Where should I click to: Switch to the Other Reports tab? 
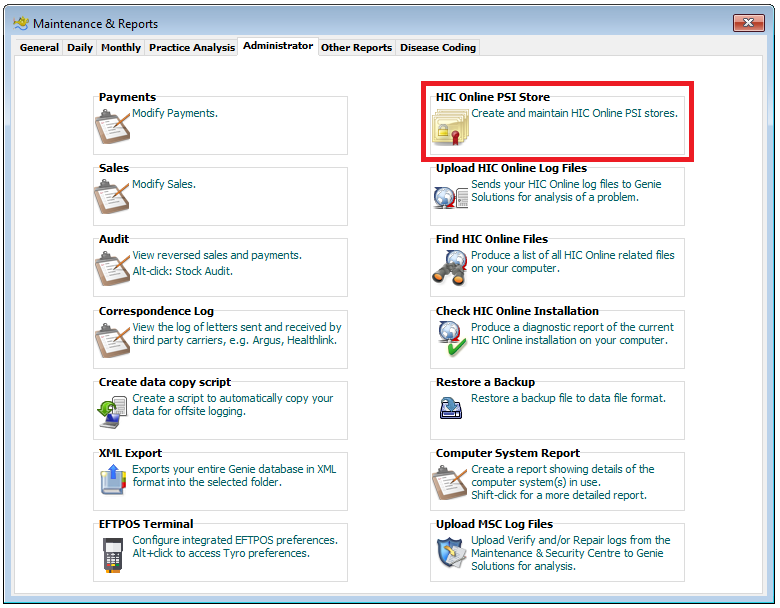coord(356,48)
